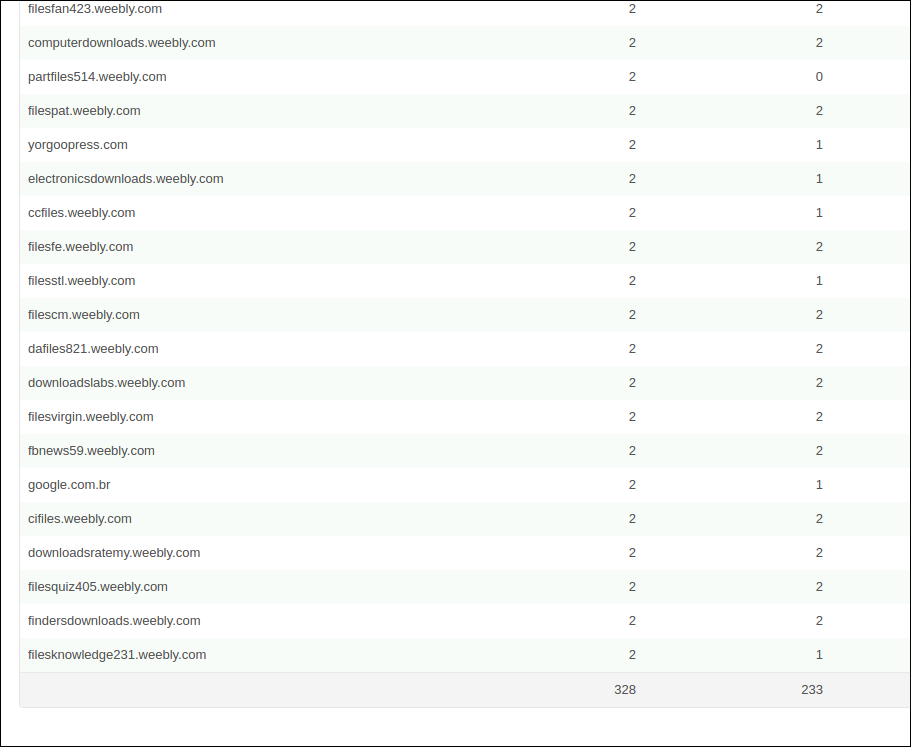Click the 1 value in electronicsdownloads row
Screen dimensions: 911x747
pos(819,179)
